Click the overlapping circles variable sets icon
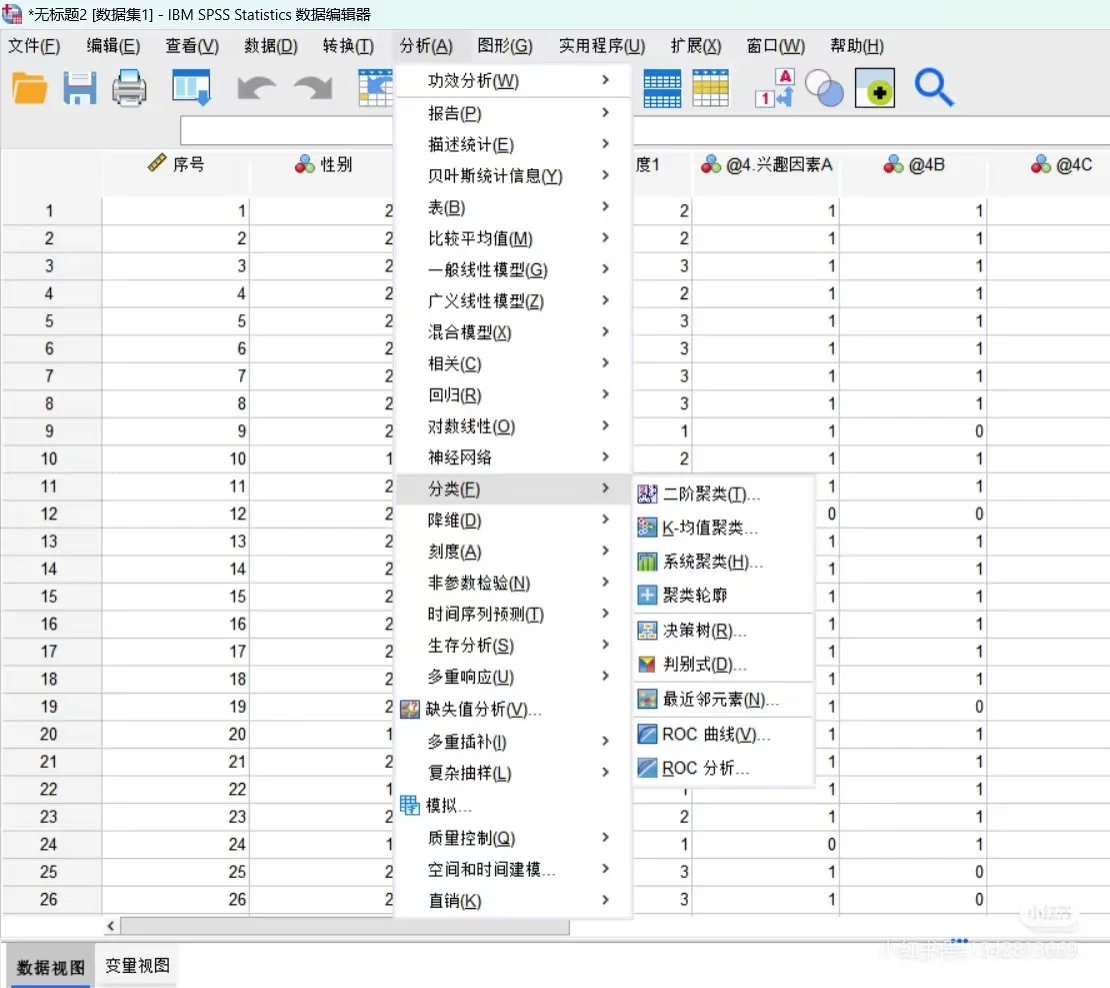The image size is (1110, 988). pos(825,88)
